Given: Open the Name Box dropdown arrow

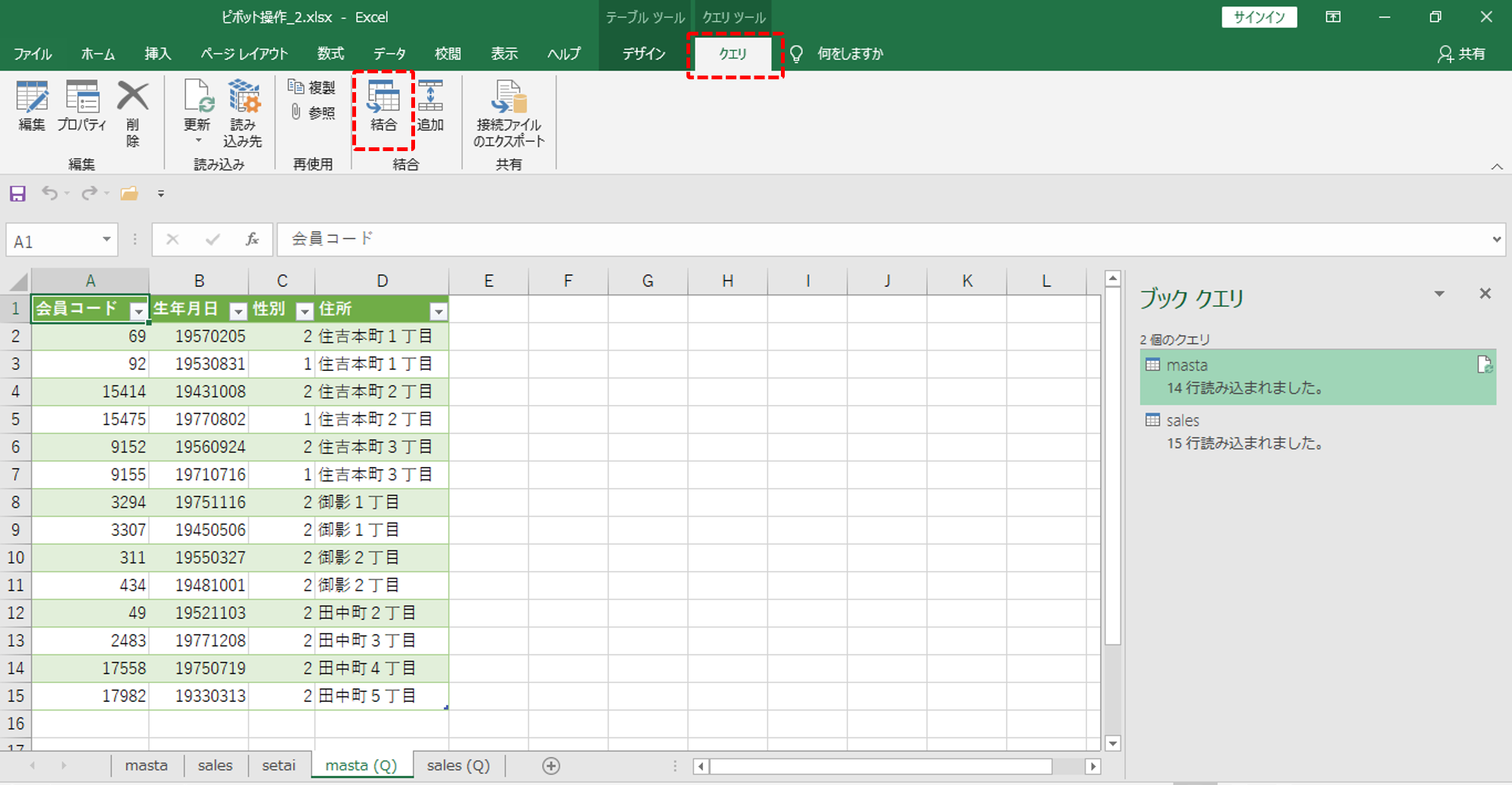Looking at the screenshot, I should pos(107,240).
